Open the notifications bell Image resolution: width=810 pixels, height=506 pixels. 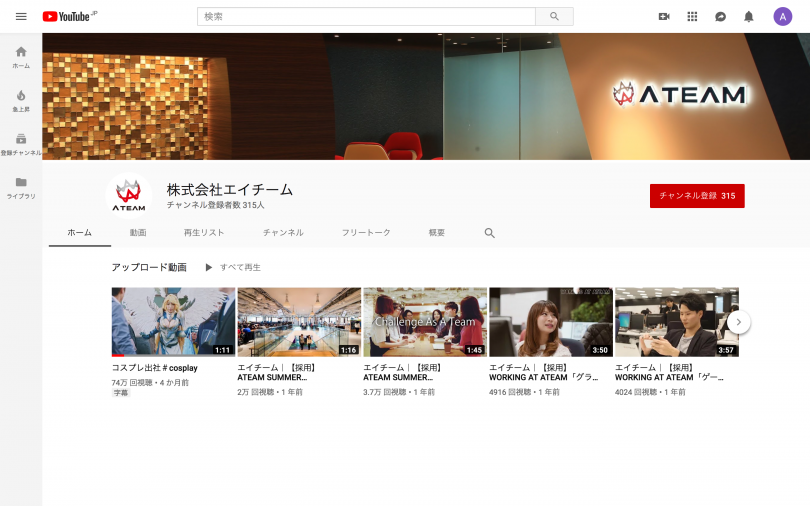point(749,17)
